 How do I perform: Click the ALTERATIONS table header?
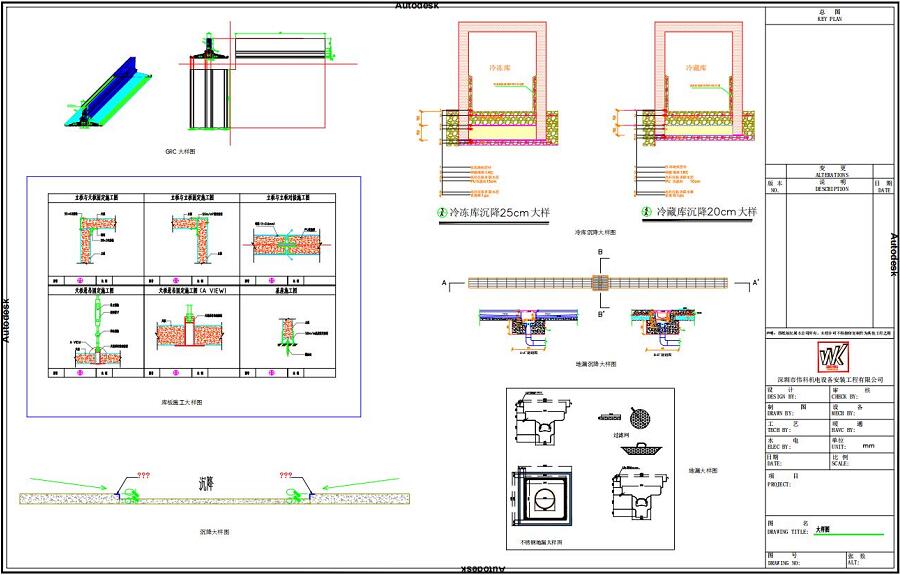829,171
